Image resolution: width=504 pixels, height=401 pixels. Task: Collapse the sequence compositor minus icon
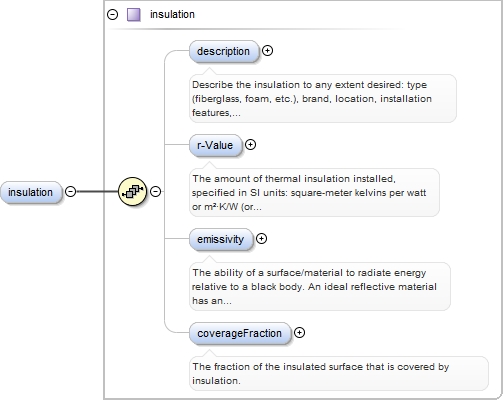[x=155, y=191]
